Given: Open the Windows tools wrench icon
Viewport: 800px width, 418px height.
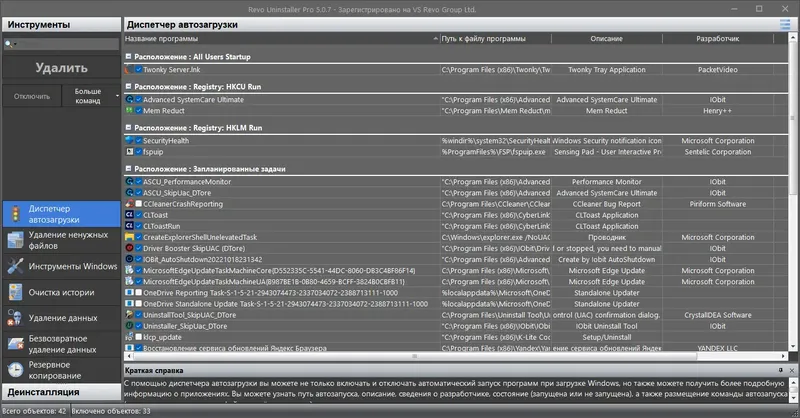Looking at the screenshot, I should tap(15, 266).
